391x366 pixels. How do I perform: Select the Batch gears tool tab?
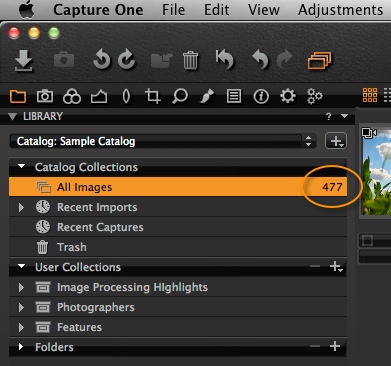[315, 96]
